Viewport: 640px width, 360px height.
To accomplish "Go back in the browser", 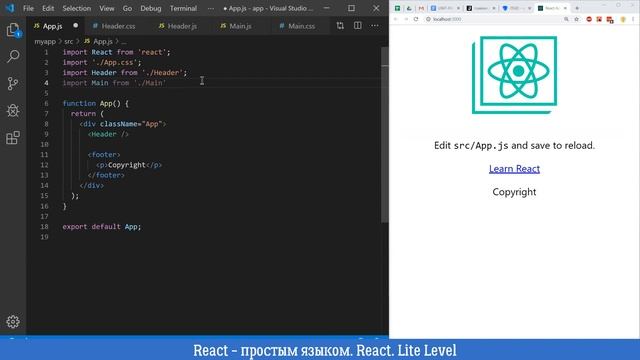I will click(x=395, y=19).
